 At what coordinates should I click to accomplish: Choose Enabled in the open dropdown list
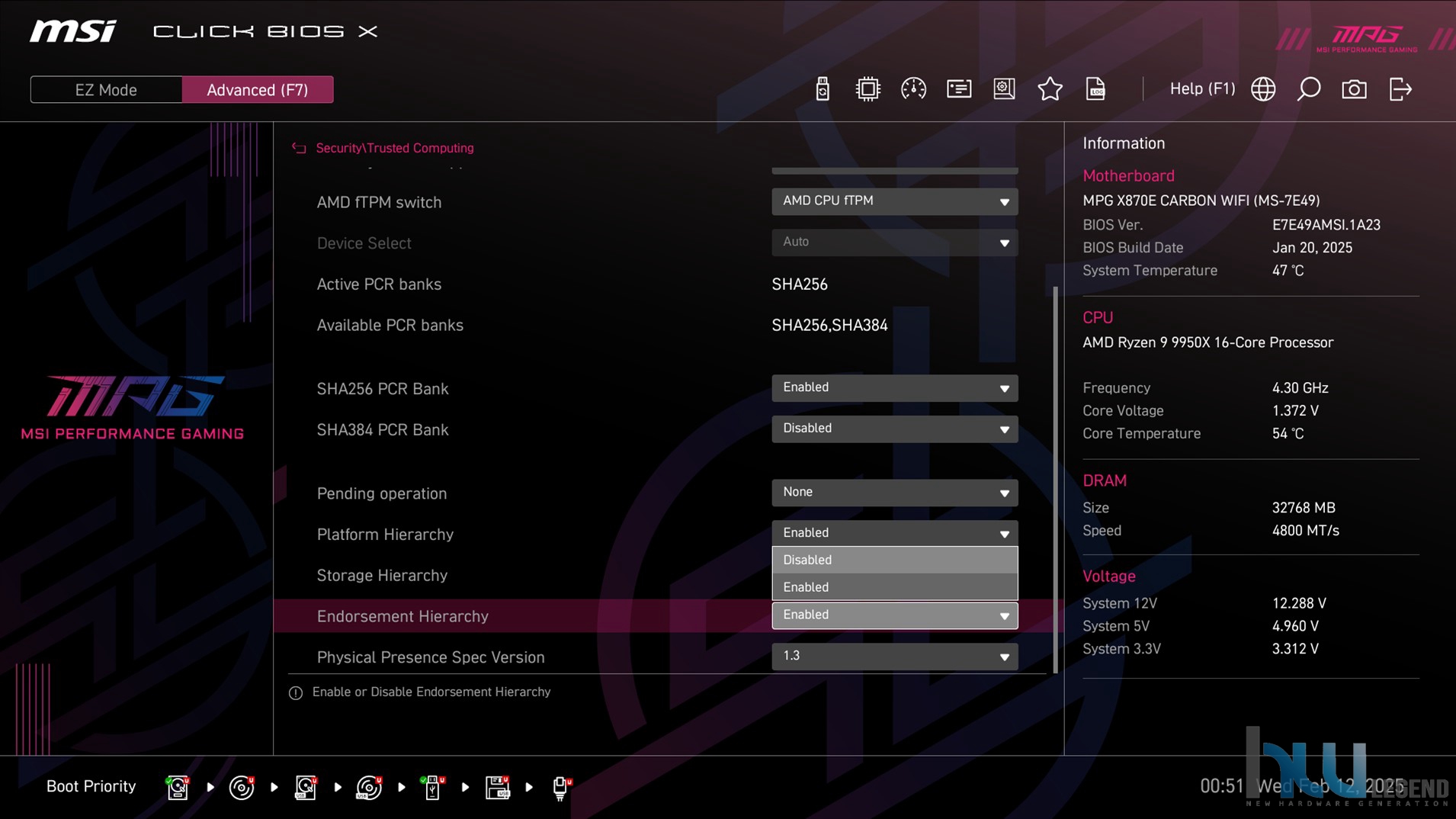point(894,587)
